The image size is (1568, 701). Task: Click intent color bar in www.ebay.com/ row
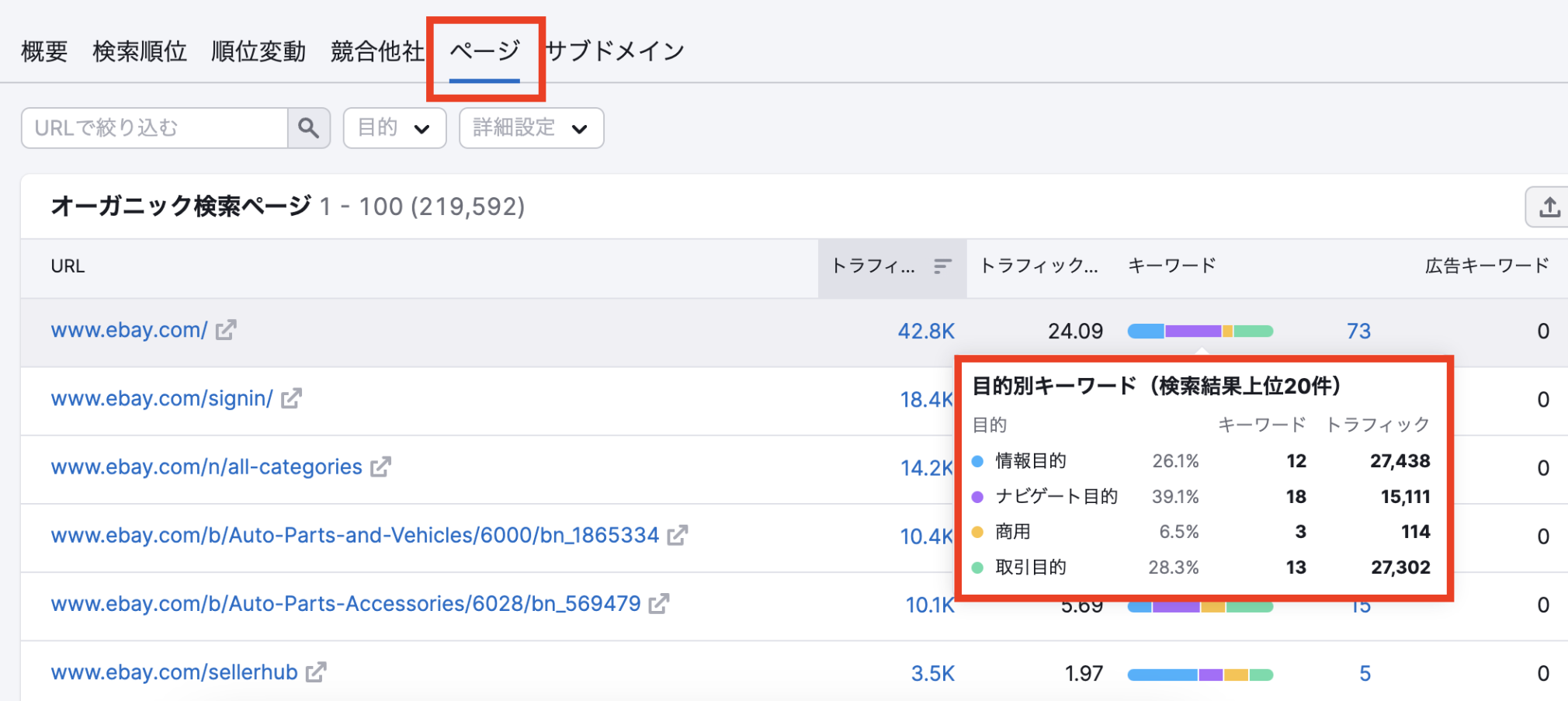(1200, 331)
